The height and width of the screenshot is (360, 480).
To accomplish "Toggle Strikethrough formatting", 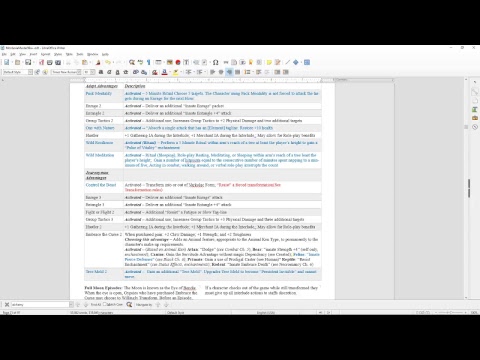I will coord(126,72).
